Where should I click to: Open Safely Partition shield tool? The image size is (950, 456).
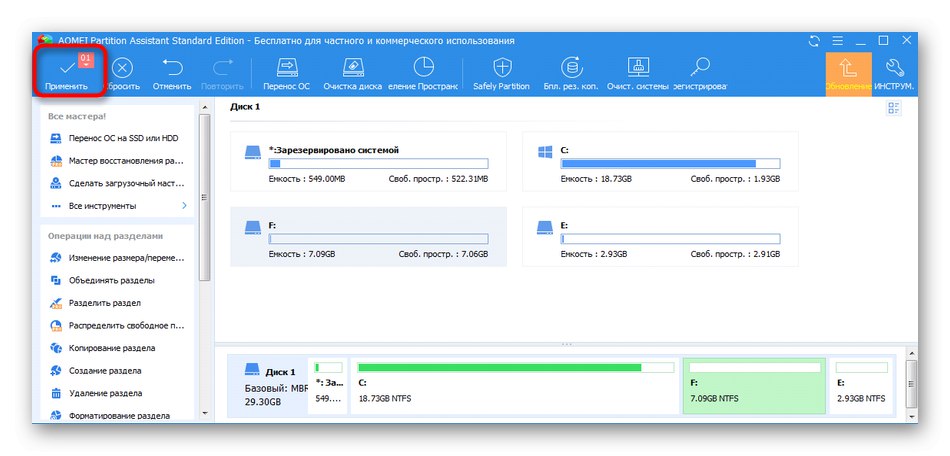[501, 73]
